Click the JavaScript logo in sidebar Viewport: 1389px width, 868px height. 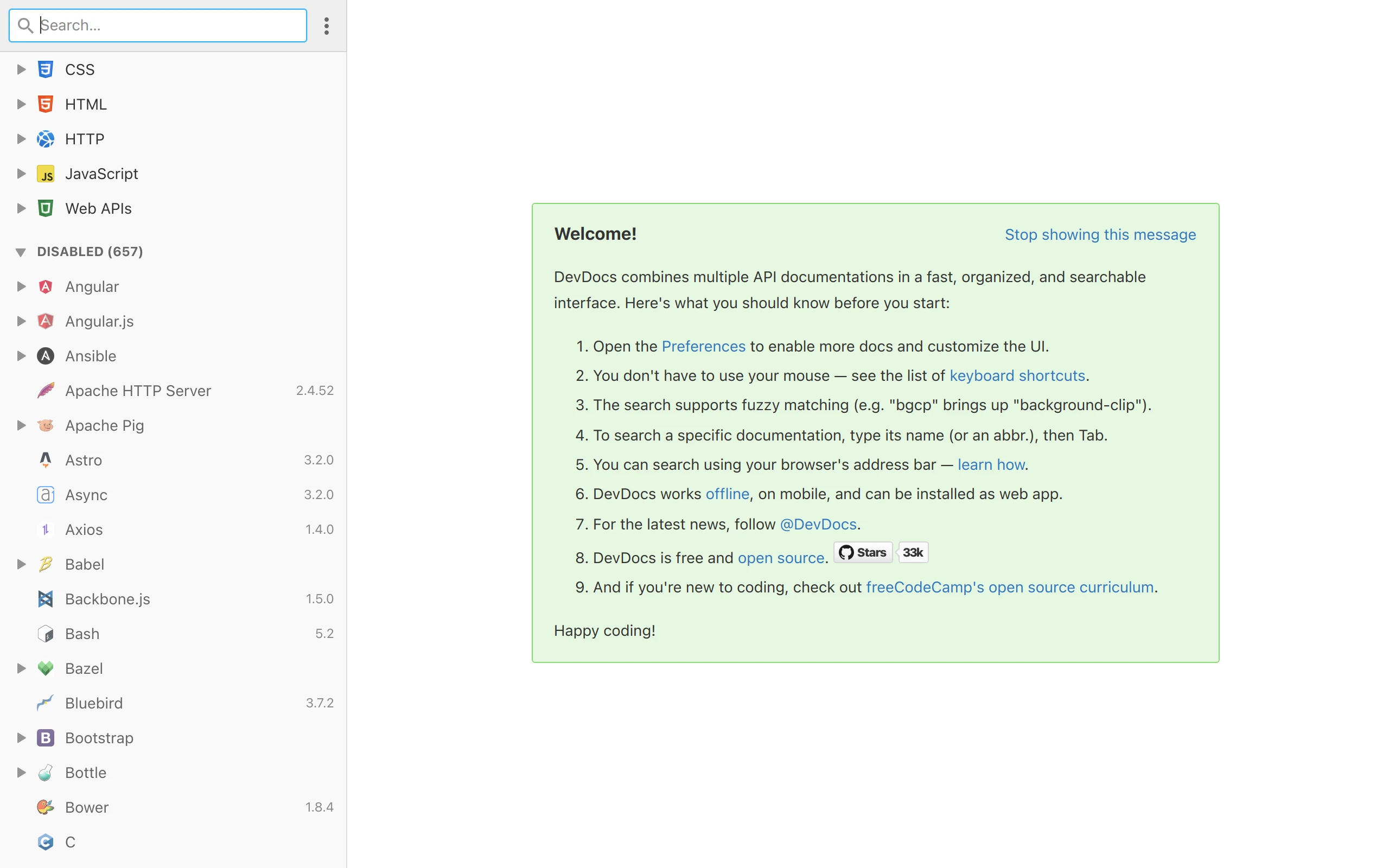coord(46,174)
